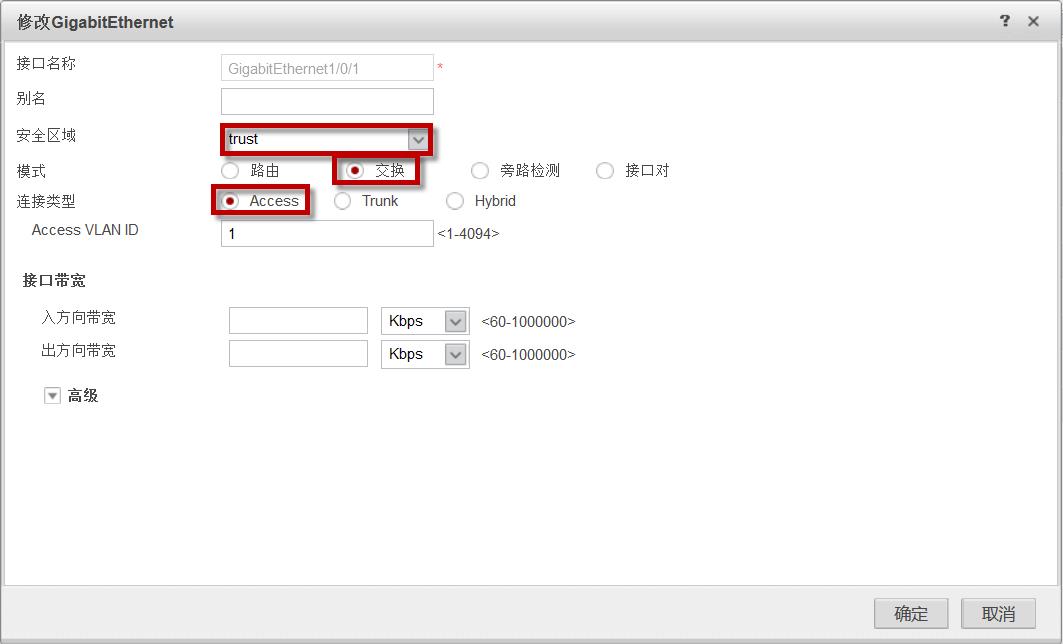Select Trunk connection type
This screenshot has height=644, width=1063.
point(342,201)
